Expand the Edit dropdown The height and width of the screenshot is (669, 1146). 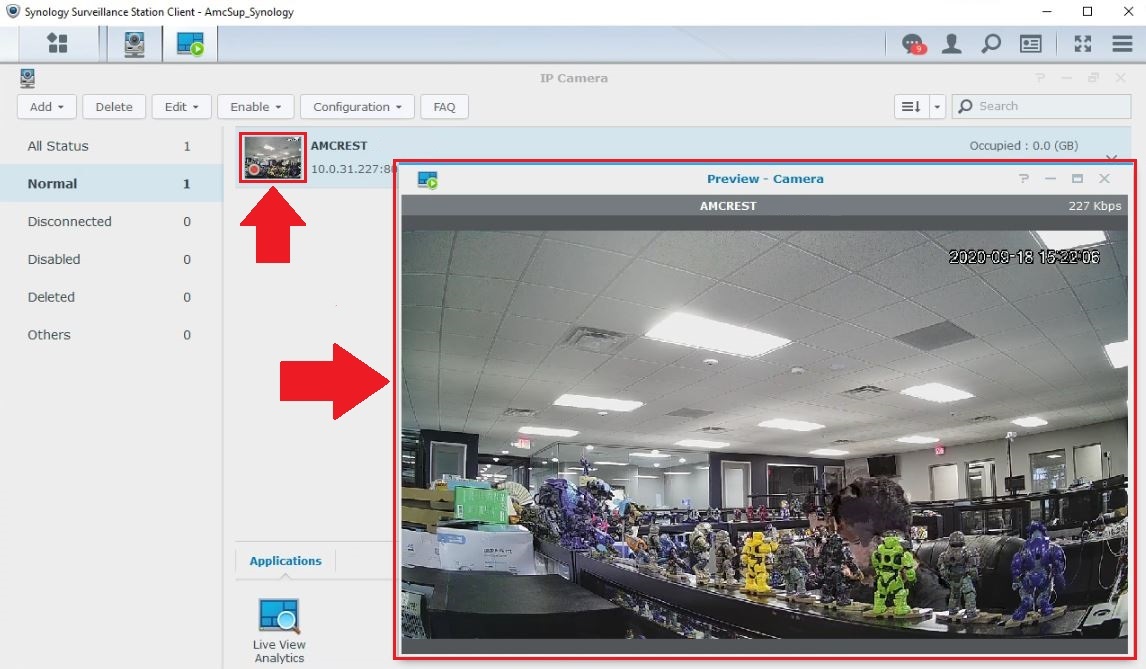181,107
